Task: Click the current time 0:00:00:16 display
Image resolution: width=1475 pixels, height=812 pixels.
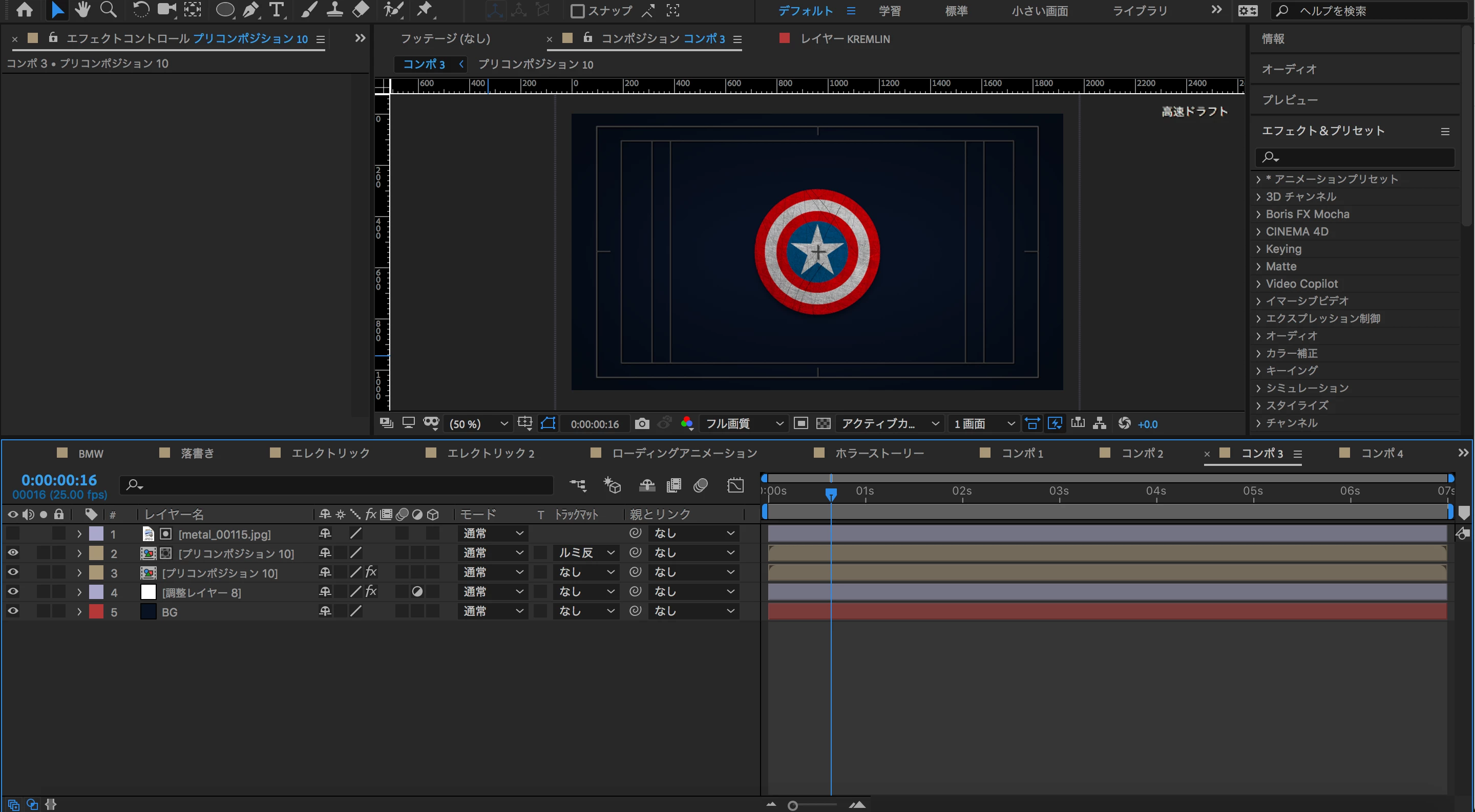Action: tap(59, 480)
